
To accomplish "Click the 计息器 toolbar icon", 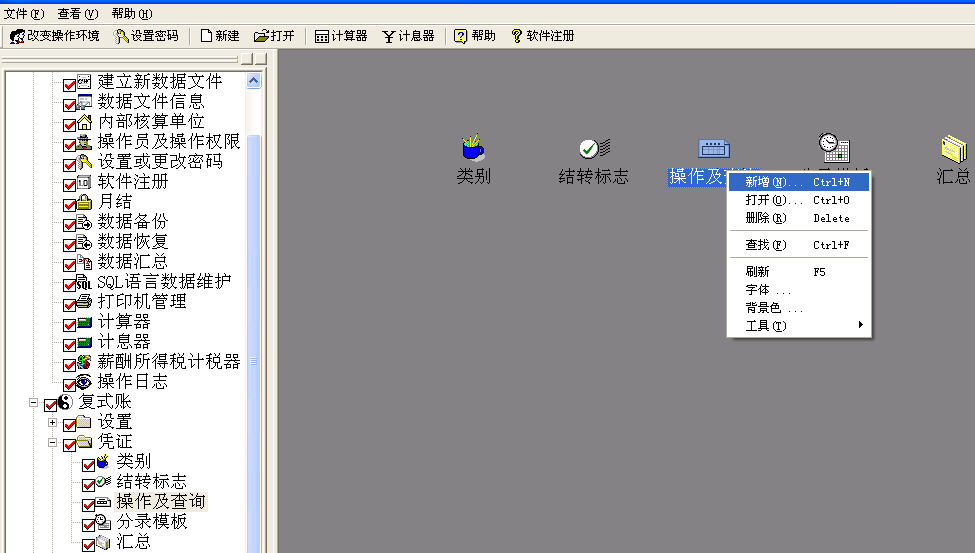I will click(x=389, y=36).
